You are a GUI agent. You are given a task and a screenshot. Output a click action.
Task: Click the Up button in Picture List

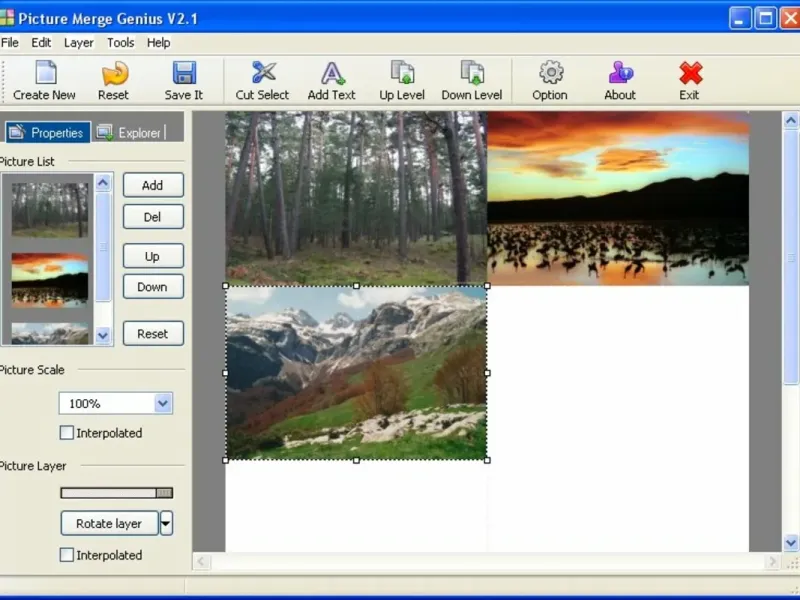pyautogui.click(x=153, y=256)
